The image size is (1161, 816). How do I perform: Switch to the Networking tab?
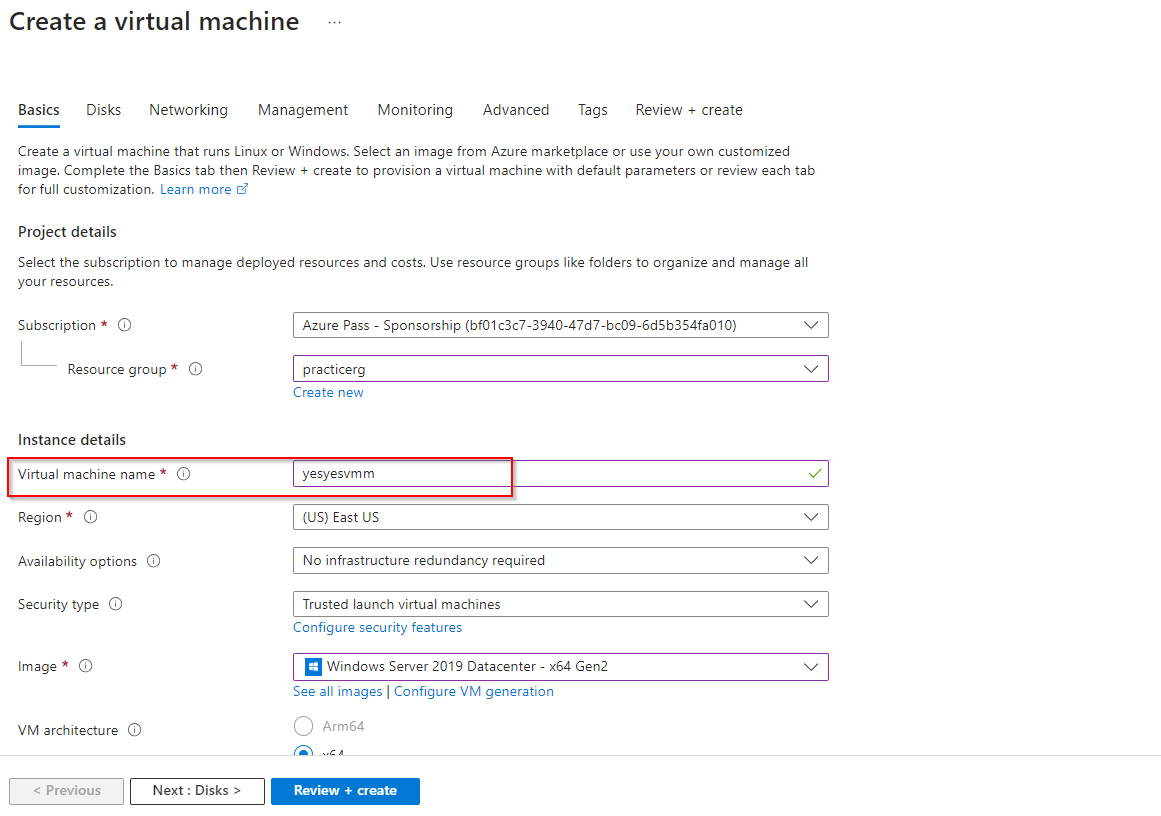pyautogui.click(x=188, y=110)
